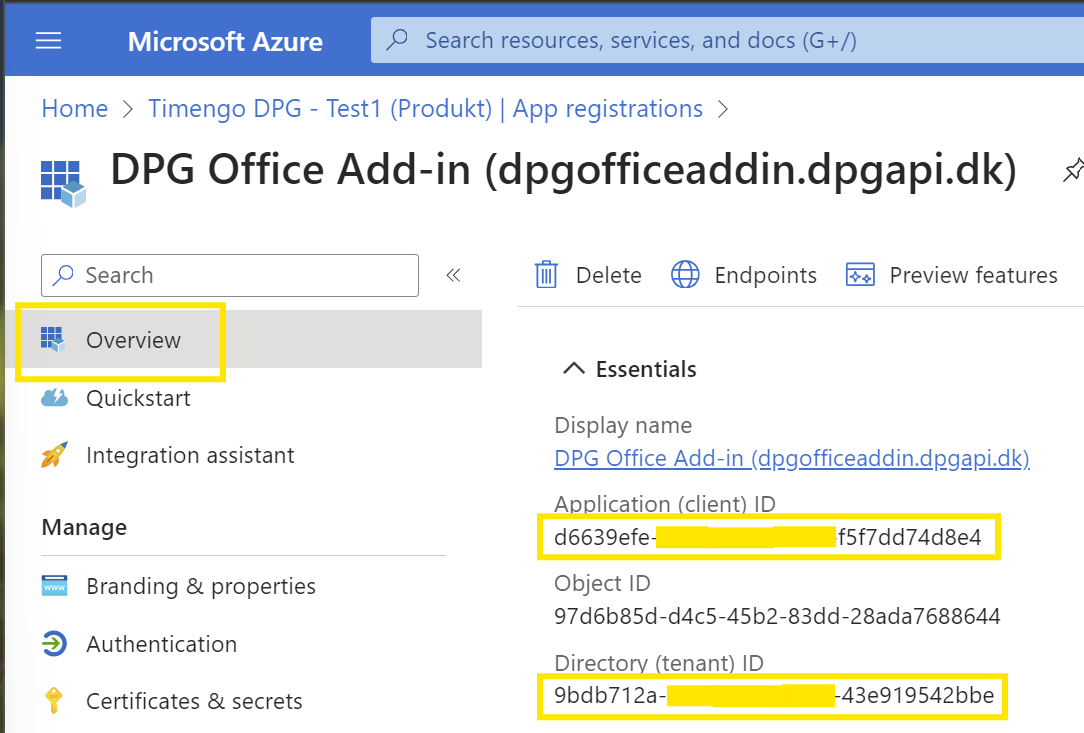Viewport: 1084px width, 733px height.
Task: Click the Branding & properties icon
Action: (x=54, y=586)
